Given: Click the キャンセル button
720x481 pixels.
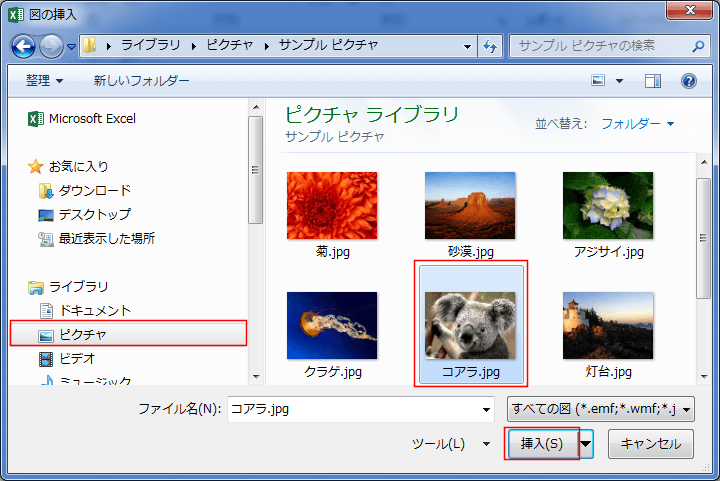Looking at the screenshot, I should [651, 444].
